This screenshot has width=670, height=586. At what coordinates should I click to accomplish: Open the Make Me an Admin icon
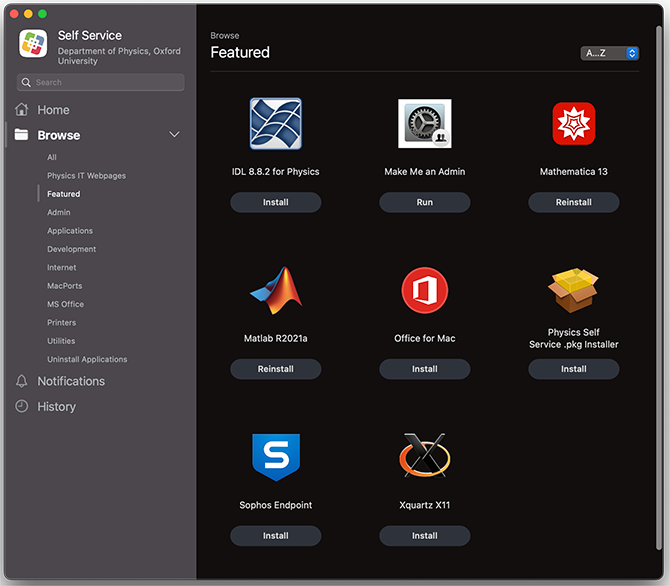coord(424,124)
